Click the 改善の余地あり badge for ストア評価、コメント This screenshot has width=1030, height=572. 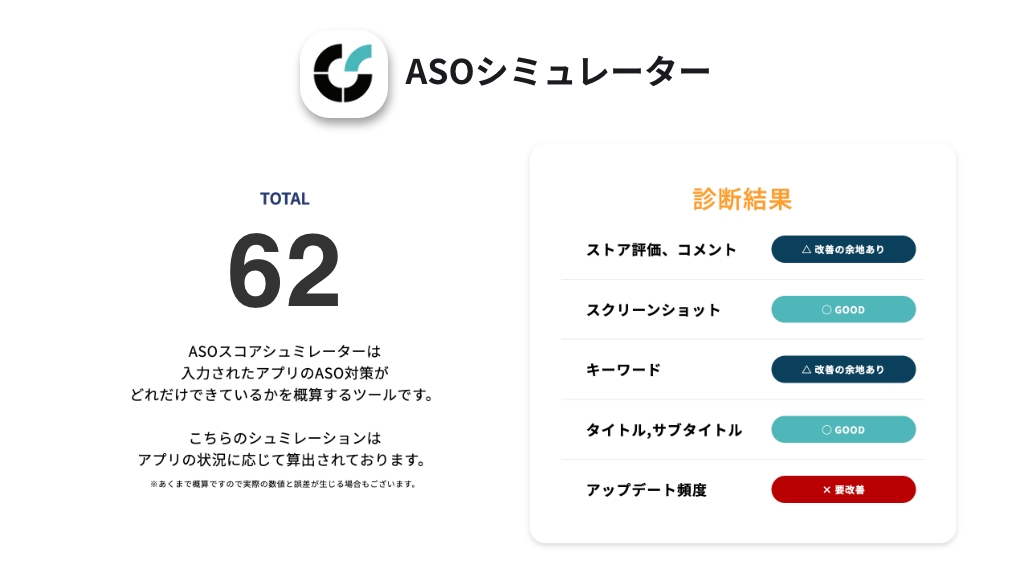(x=843, y=250)
